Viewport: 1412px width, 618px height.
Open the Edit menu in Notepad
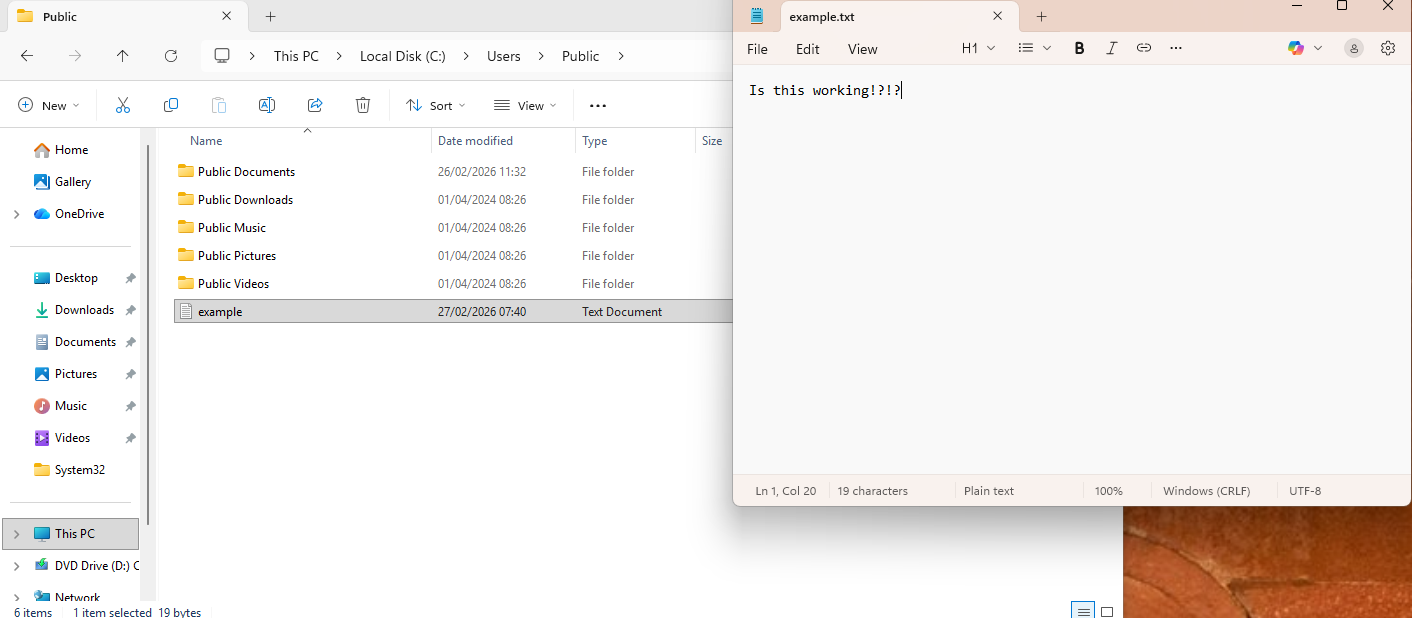click(x=807, y=49)
